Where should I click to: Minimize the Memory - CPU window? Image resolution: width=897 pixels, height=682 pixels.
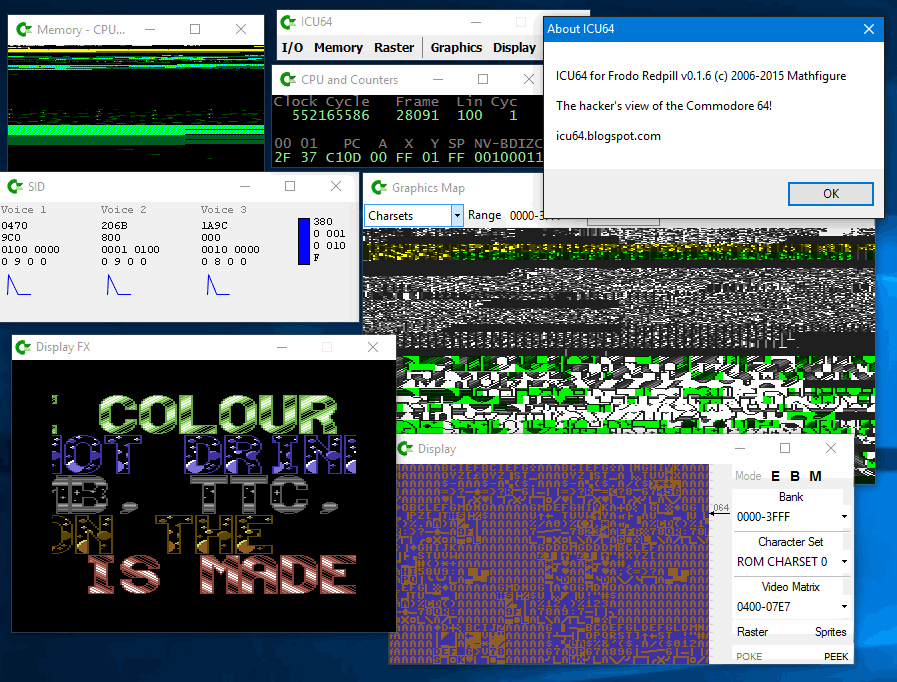click(150, 29)
